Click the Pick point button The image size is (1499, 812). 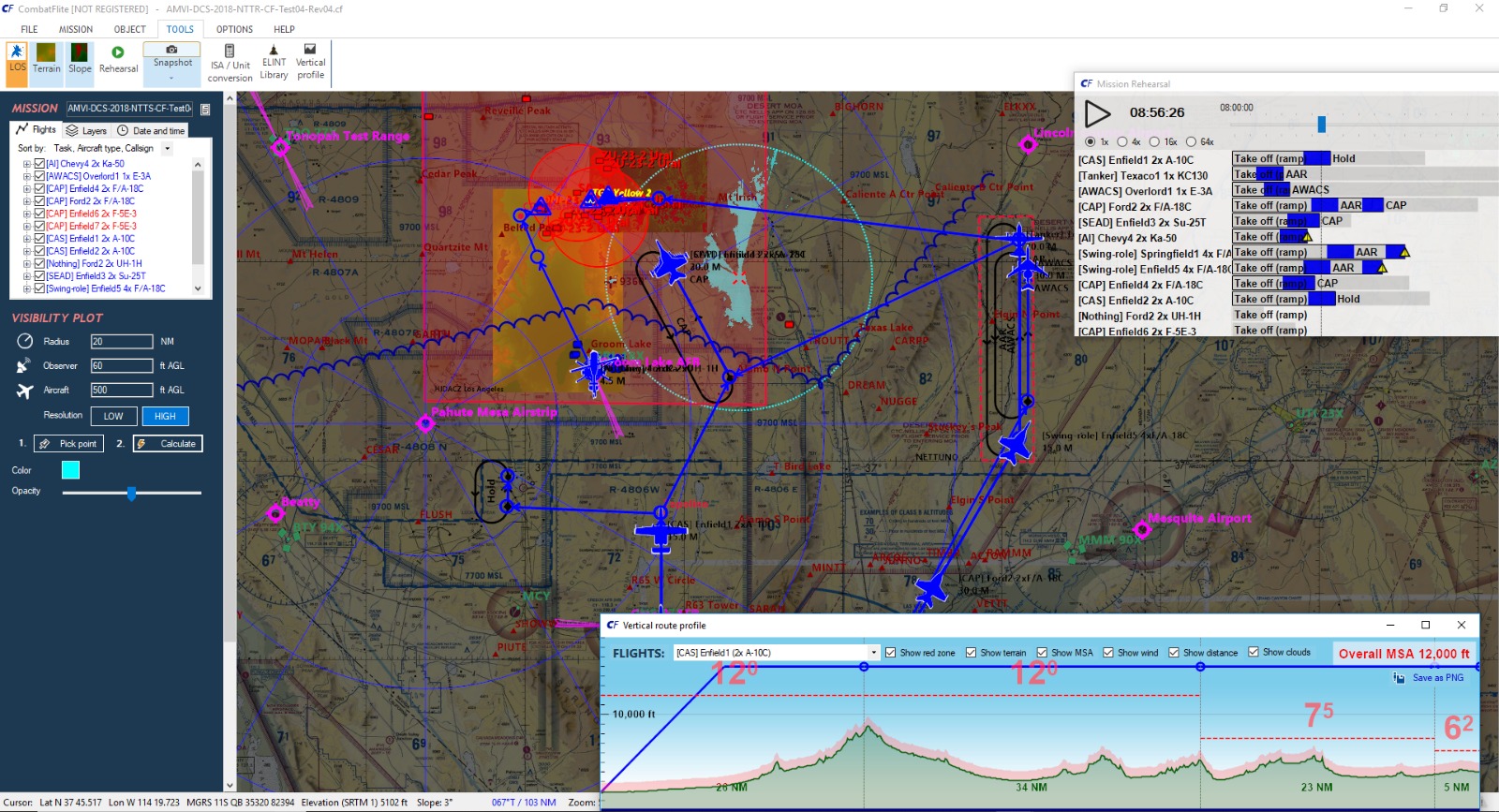click(68, 444)
